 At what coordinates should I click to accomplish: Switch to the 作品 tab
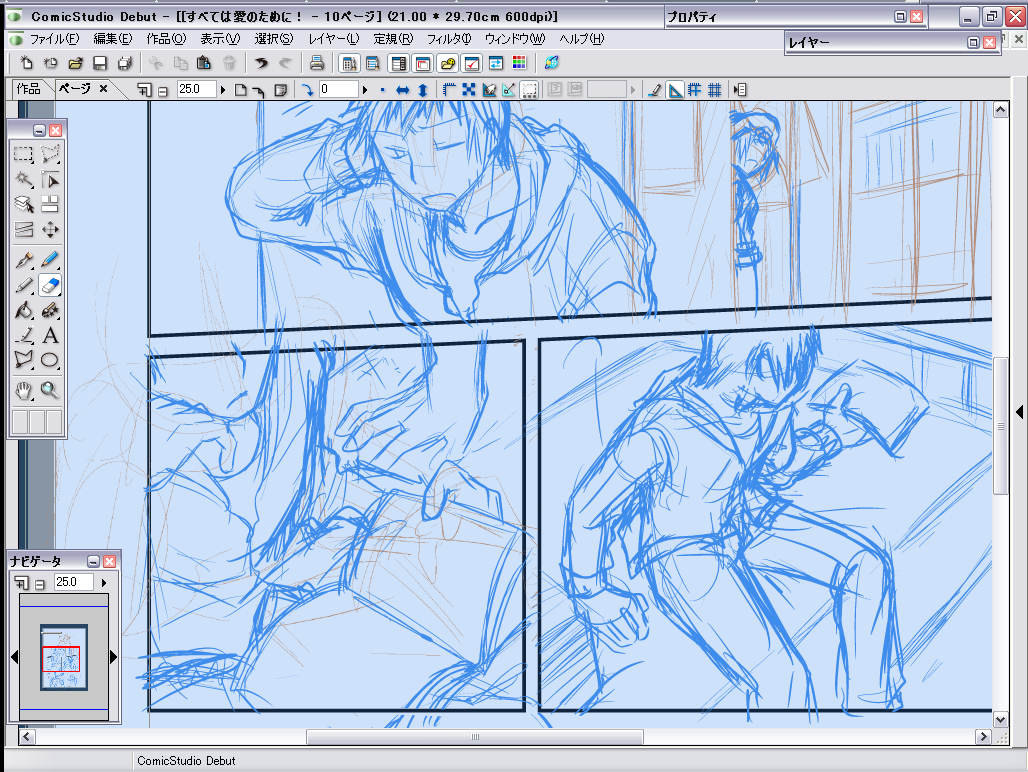coord(28,88)
